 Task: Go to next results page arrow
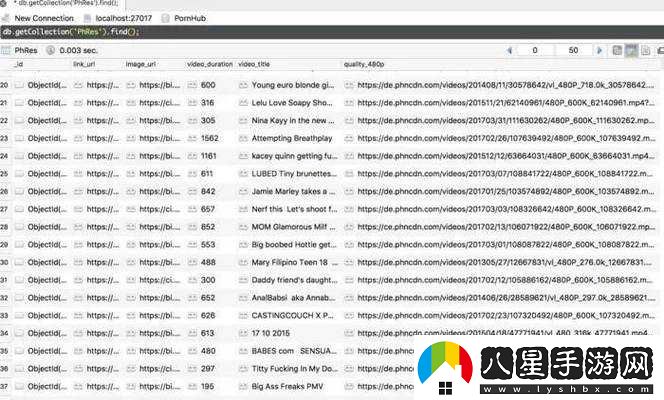click(x=599, y=50)
